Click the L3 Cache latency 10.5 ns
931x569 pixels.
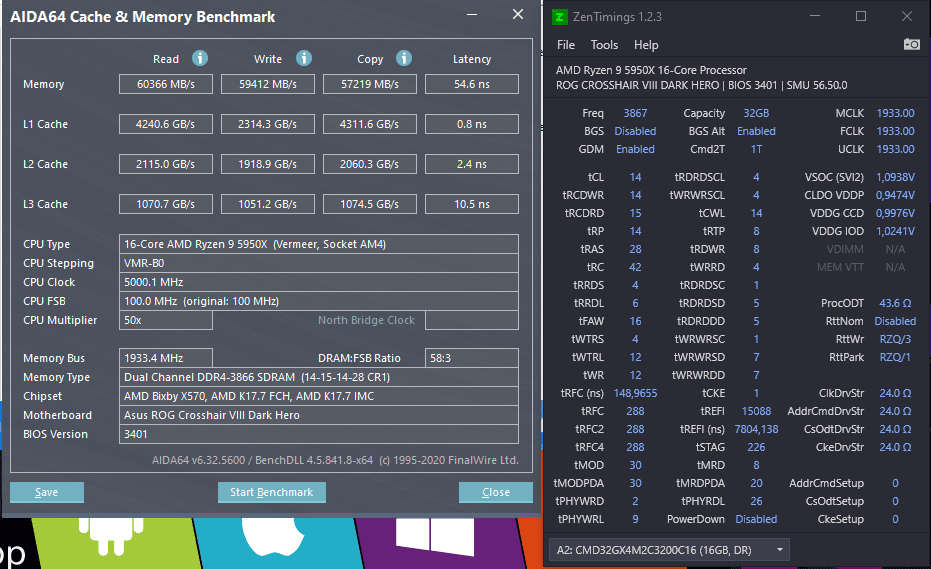click(x=472, y=204)
